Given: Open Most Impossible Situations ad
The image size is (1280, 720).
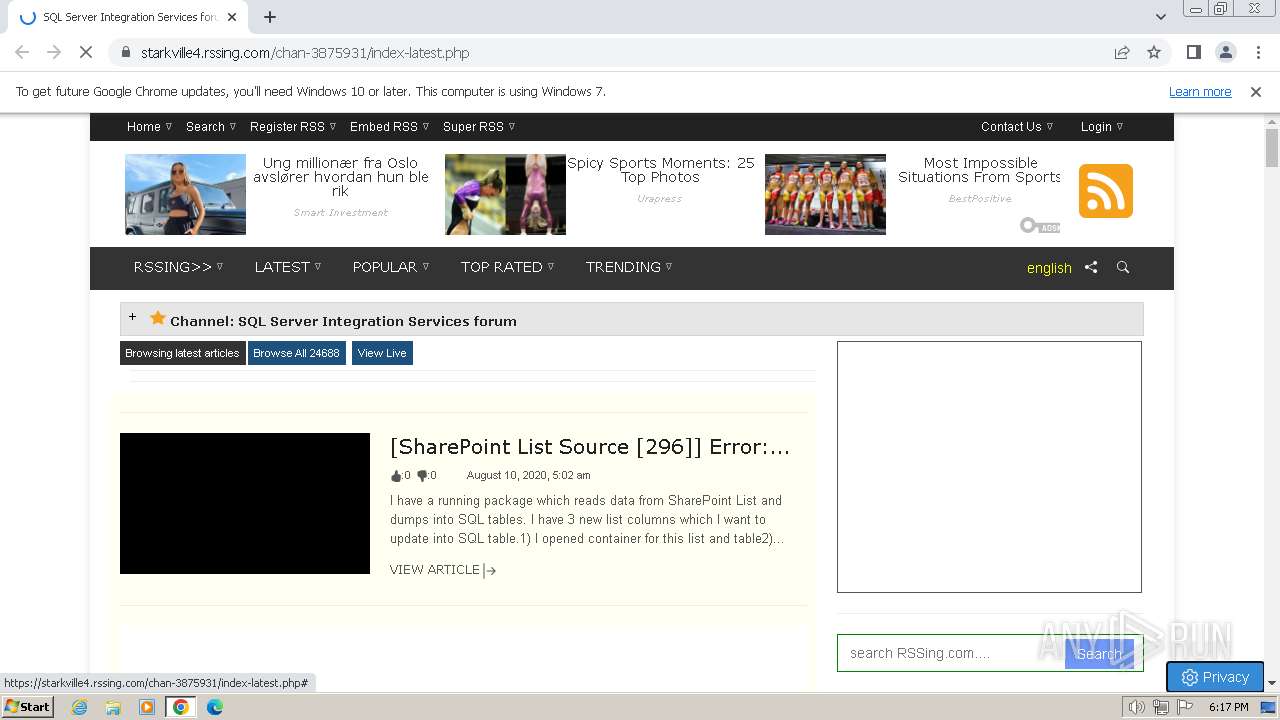Looking at the screenshot, I should [x=980, y=170].
